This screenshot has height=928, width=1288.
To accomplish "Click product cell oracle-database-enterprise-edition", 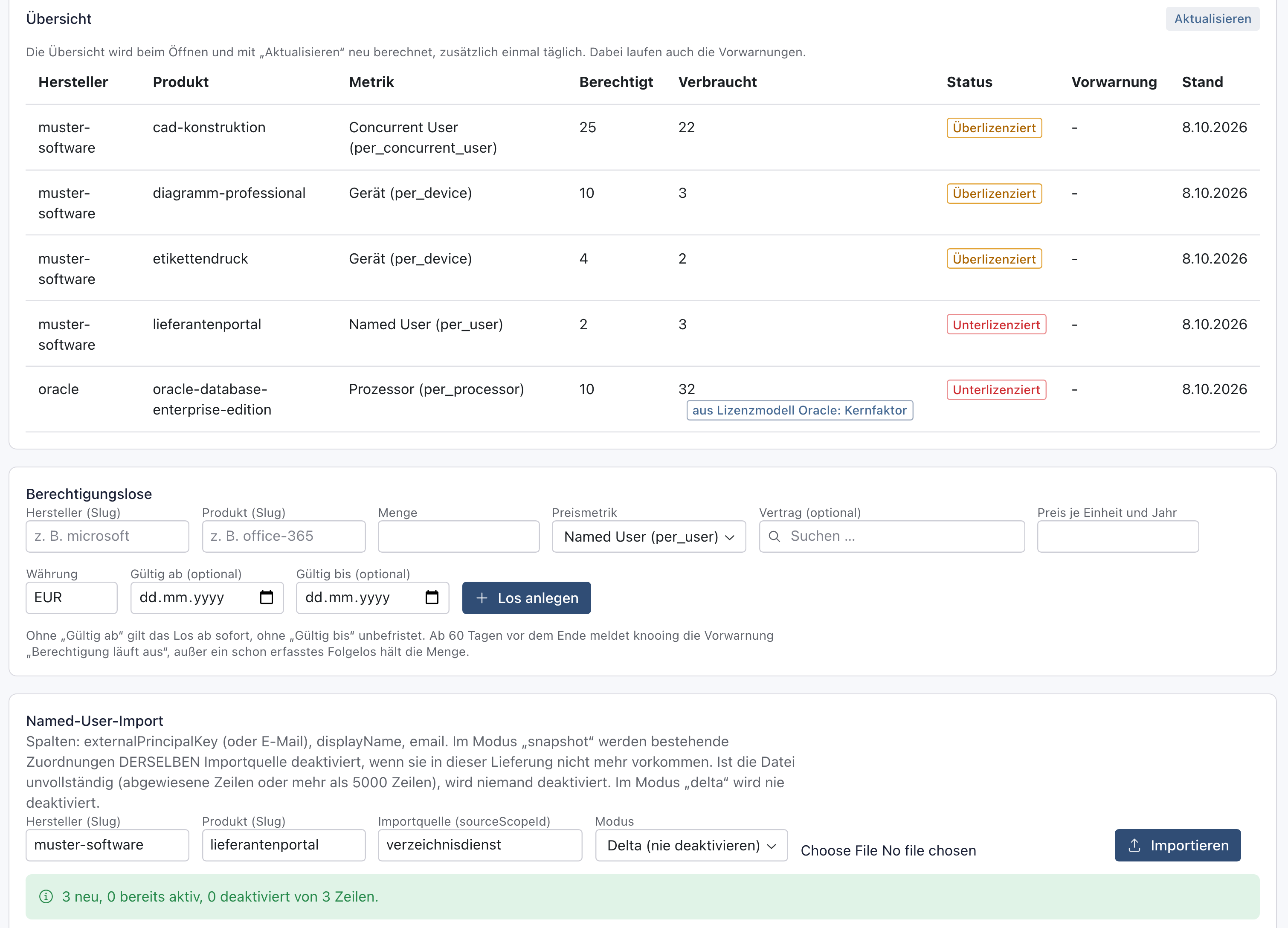I will tap(212, 399).
